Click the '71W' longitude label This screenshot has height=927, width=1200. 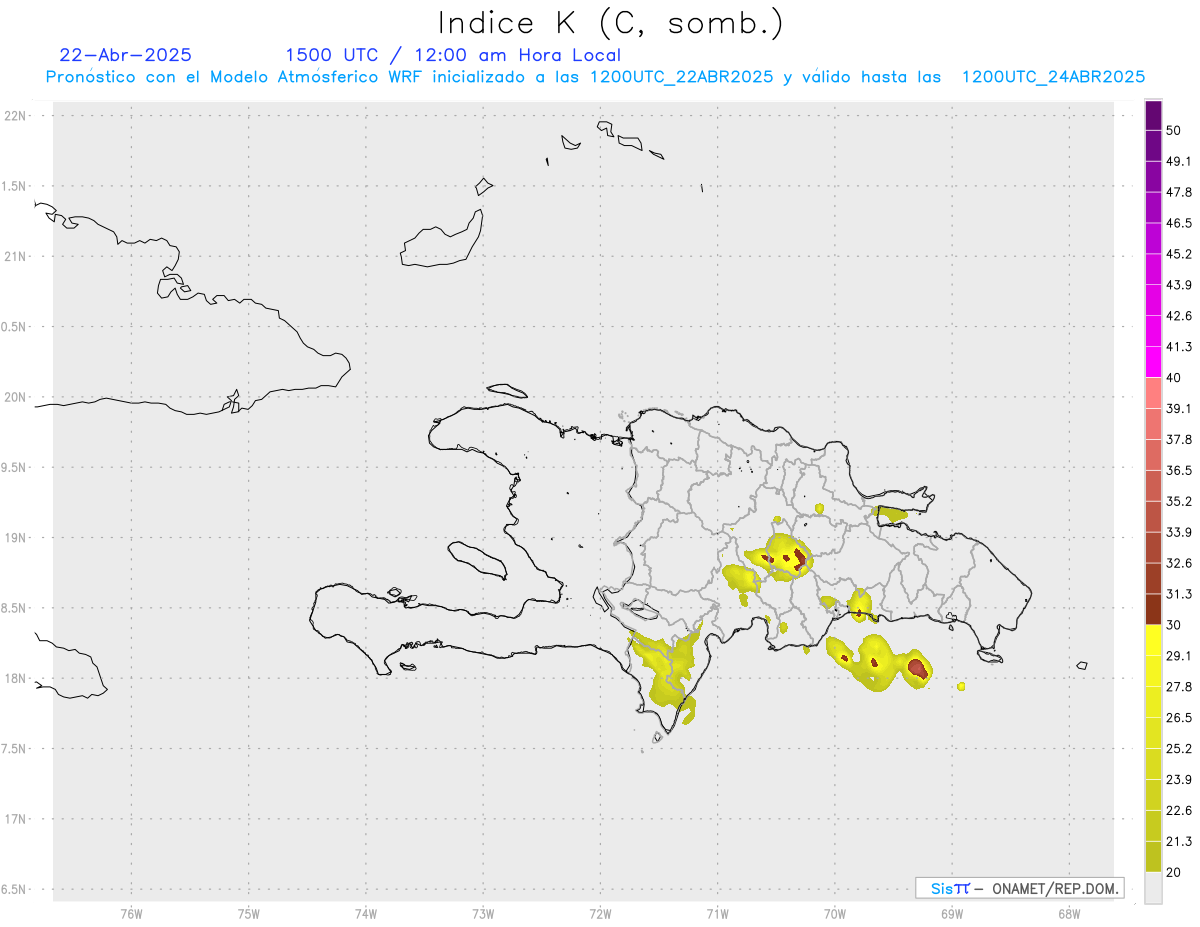[717, 913]
